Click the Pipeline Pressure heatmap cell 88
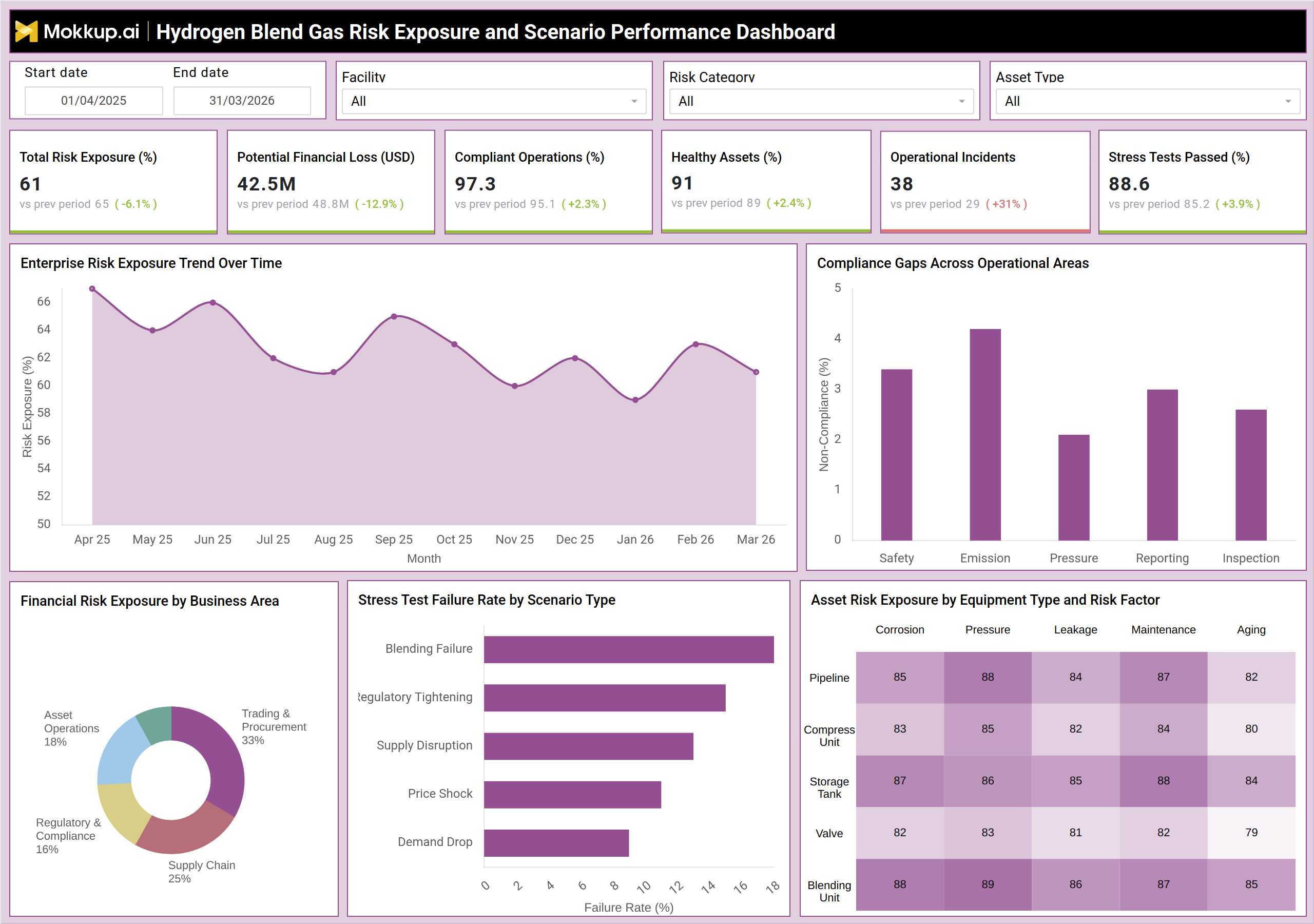Screen dimensions: 1314x924 [x=988, y=677]
